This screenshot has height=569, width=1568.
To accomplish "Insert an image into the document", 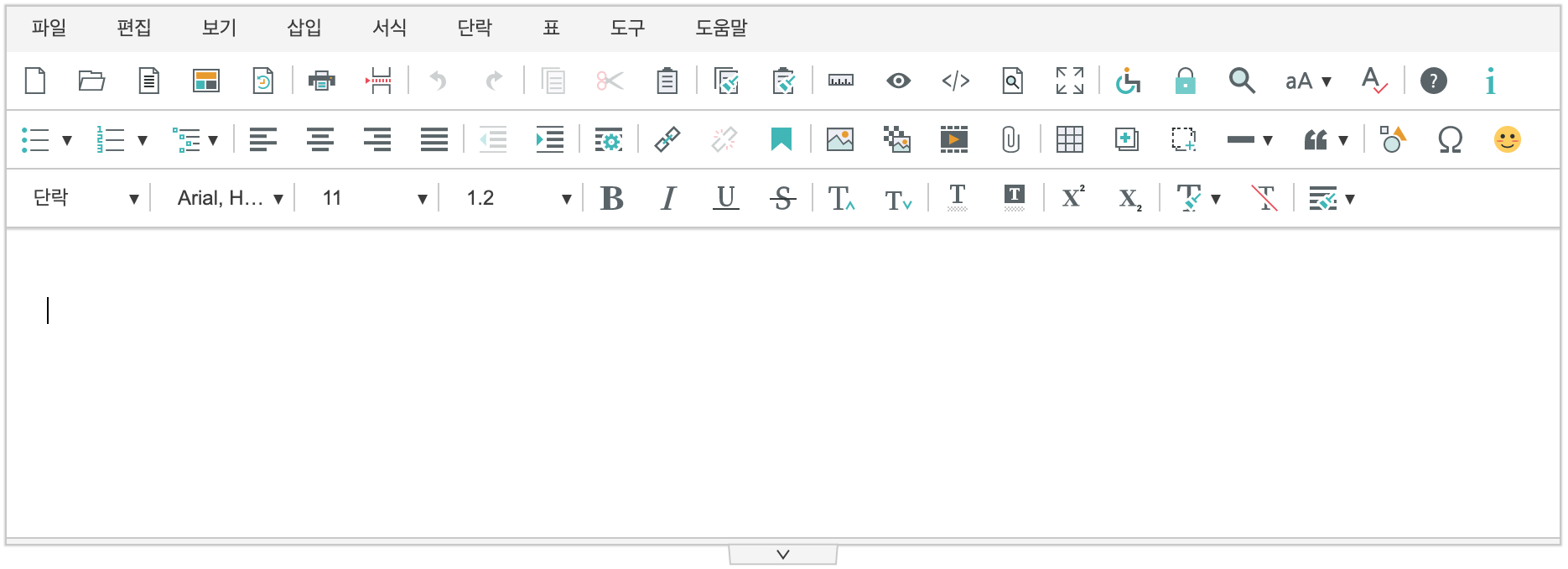I will tap(839, 139).
